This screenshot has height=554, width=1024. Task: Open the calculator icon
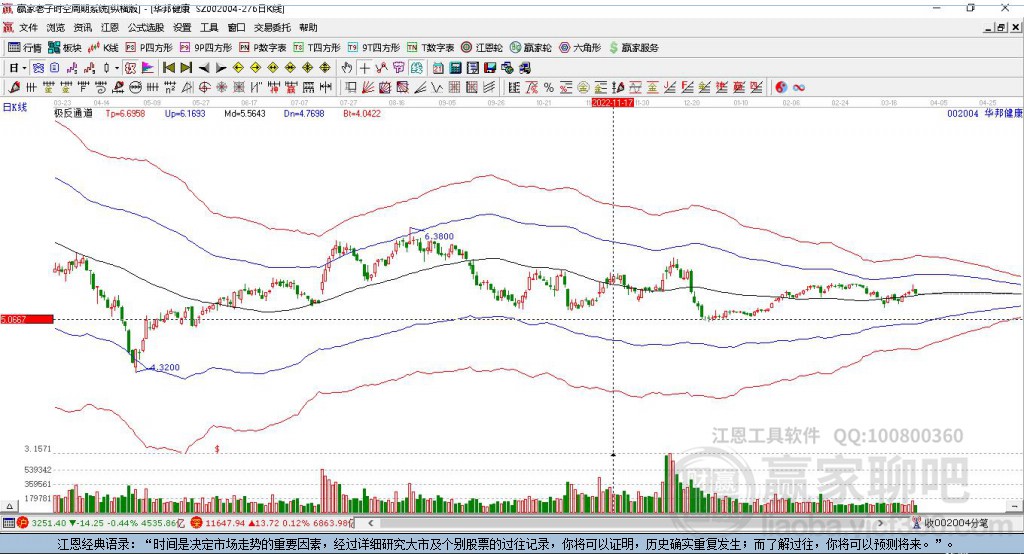455,68
